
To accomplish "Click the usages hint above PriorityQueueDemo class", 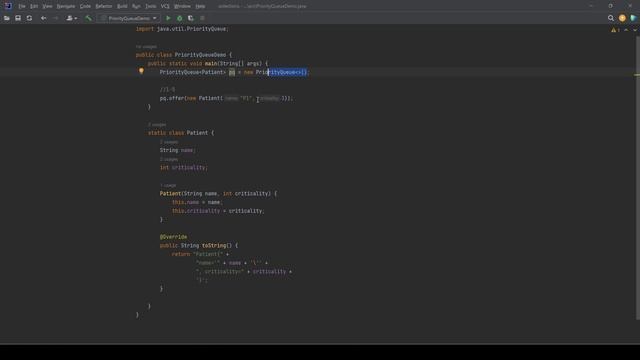I will pyautogui.click(x=146, y=47).
